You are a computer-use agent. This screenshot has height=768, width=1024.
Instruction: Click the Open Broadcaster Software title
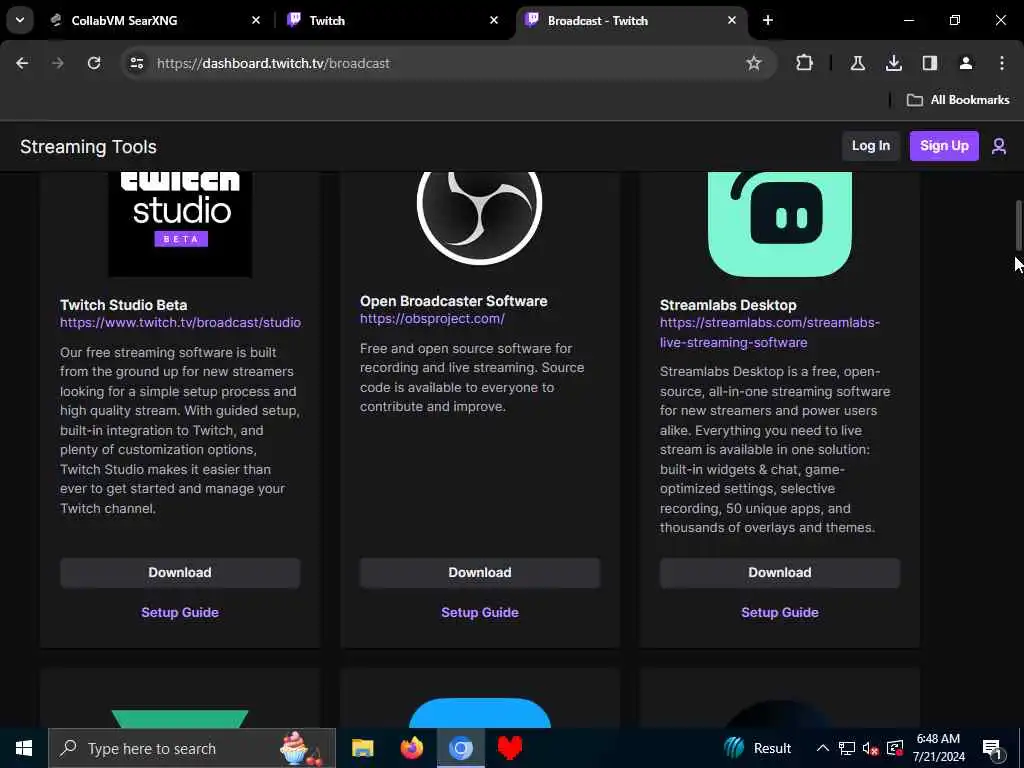point(454,301)
